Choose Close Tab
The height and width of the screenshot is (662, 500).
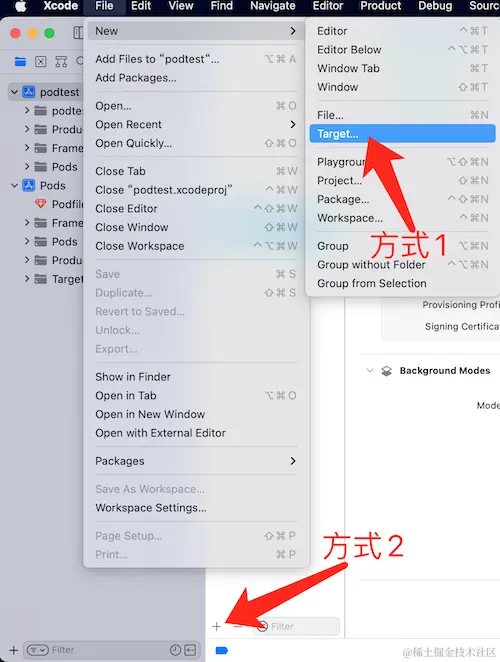click(196, 171)
